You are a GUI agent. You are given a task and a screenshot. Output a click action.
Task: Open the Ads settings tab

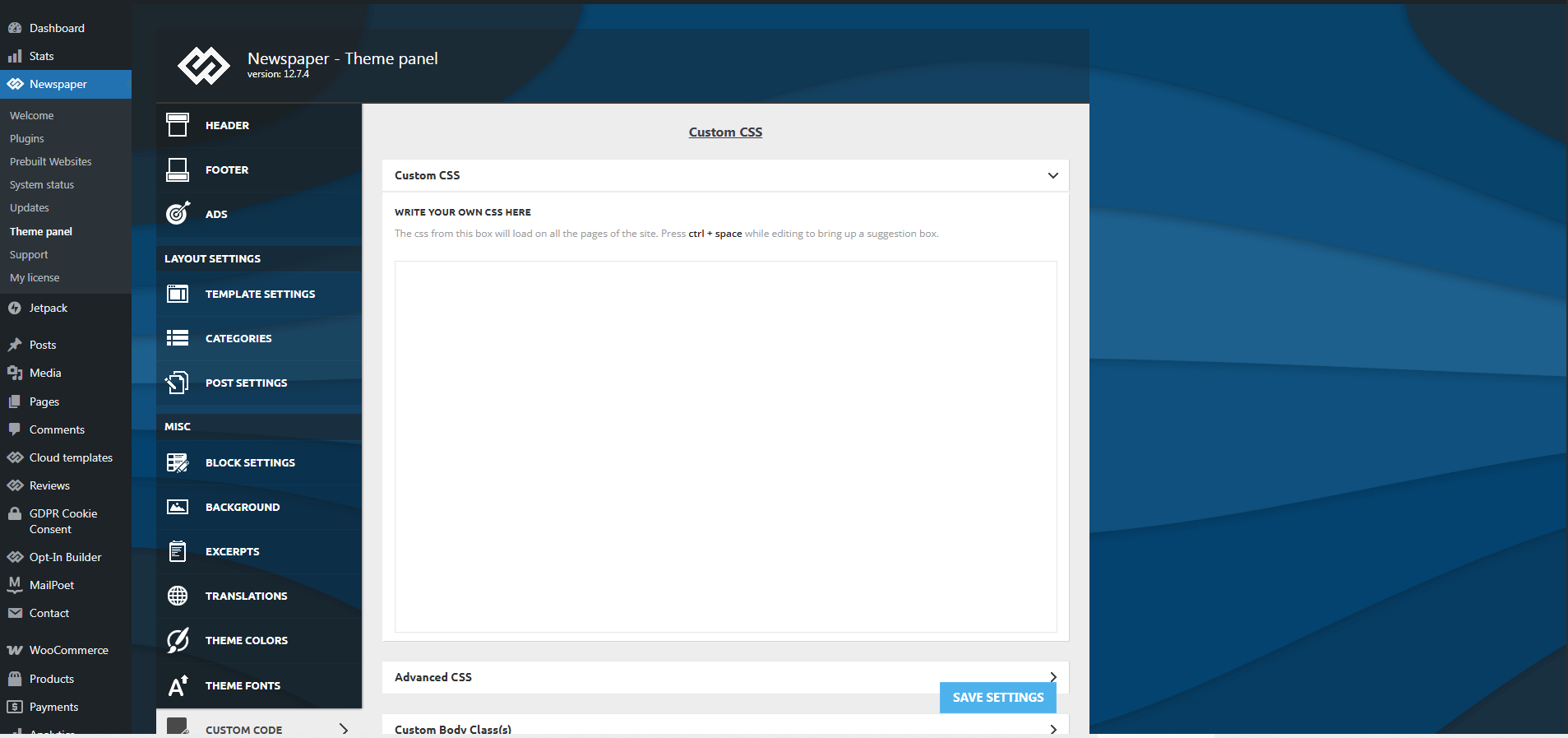259,214
